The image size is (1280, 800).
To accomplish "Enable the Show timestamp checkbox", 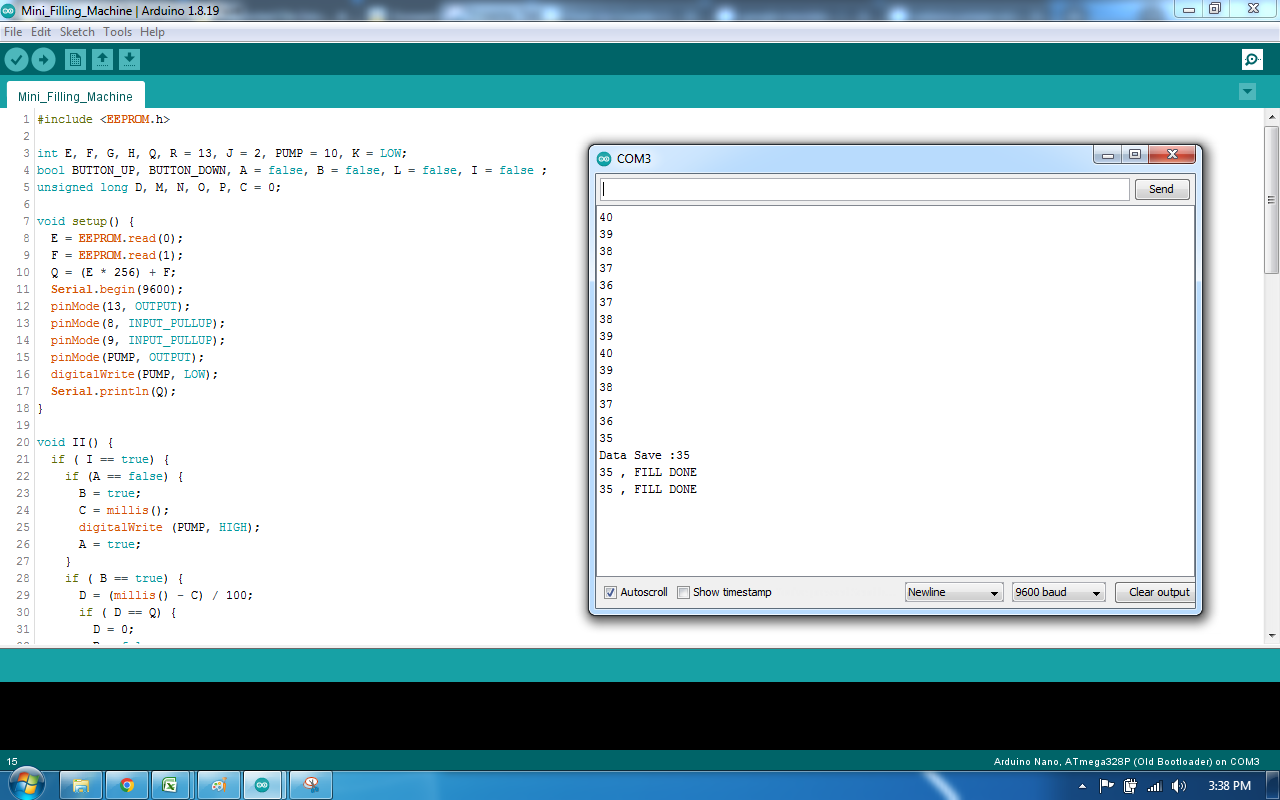I will pyautogui.click(x=683, y=592).
